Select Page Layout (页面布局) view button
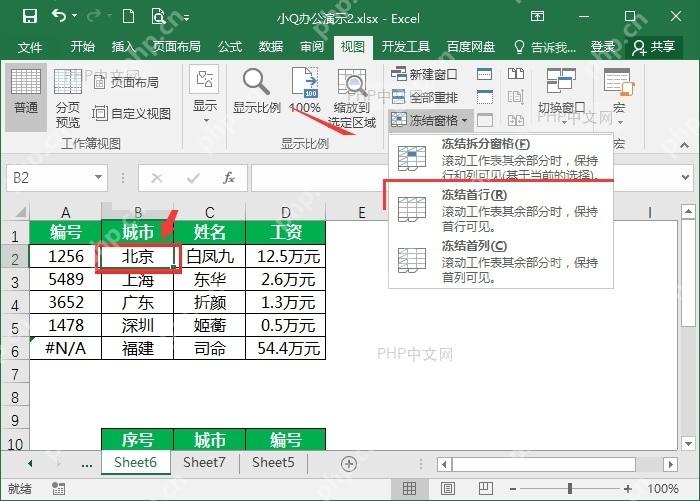700x501 pixels. (126, 82)
